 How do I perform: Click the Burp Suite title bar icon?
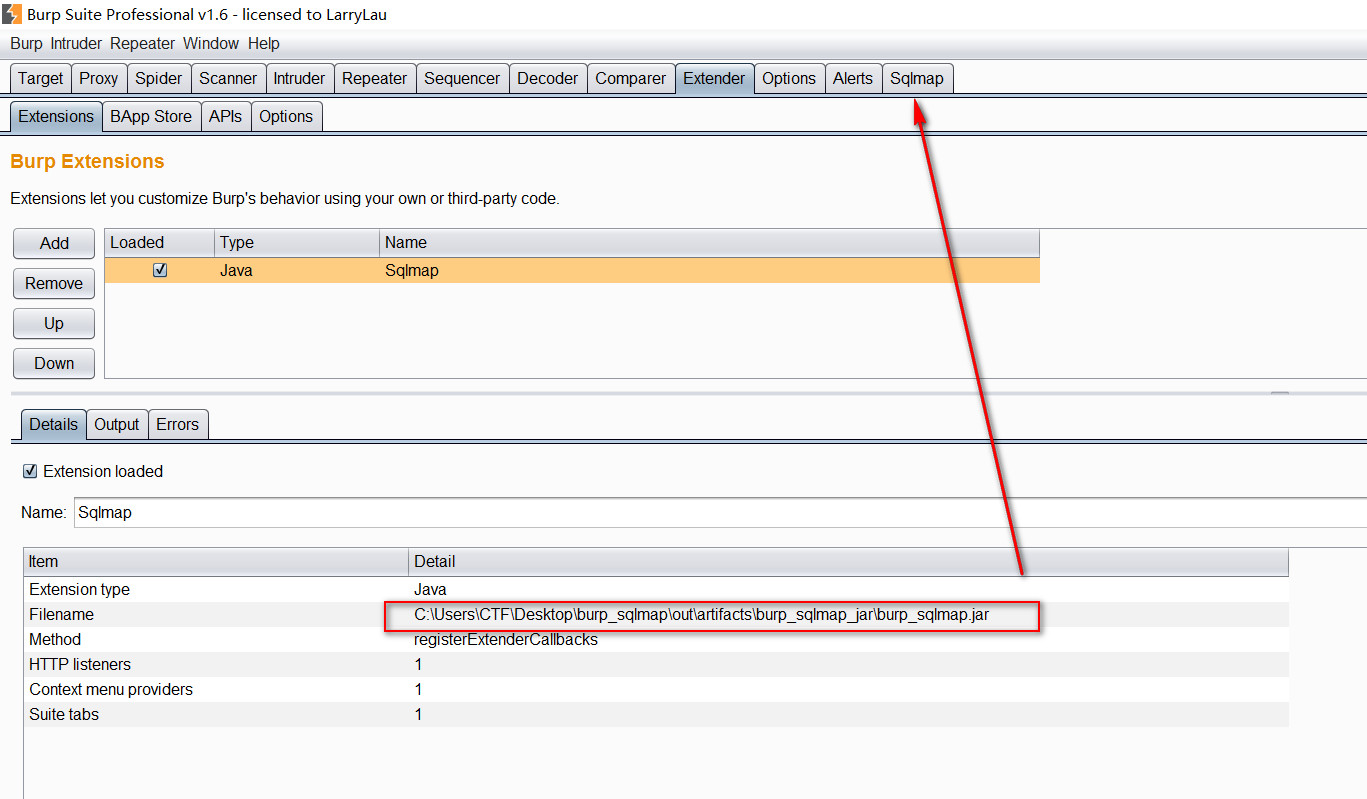pos(12,14)
